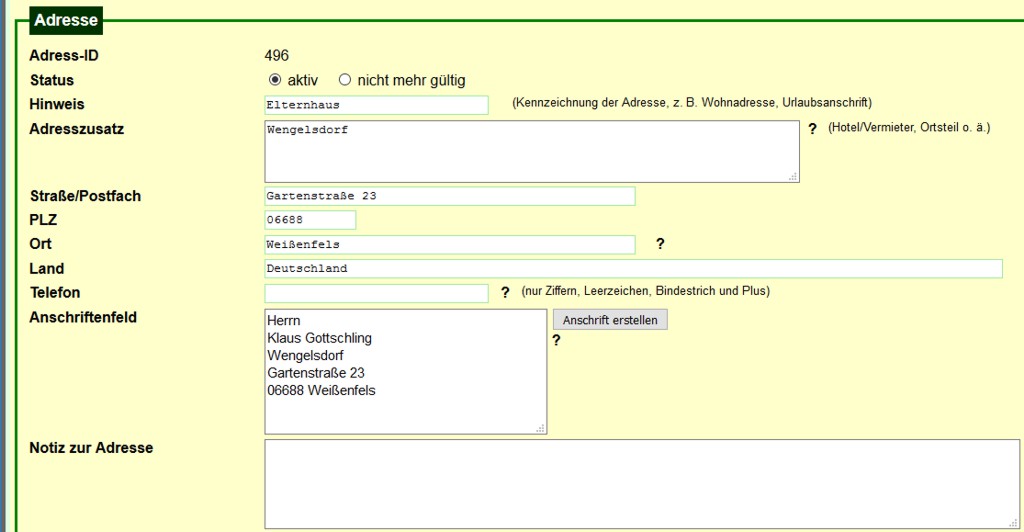Grab resize handle of Adresszusatz text area
This screenshot has height=532, width=1024.
(793, 176)
